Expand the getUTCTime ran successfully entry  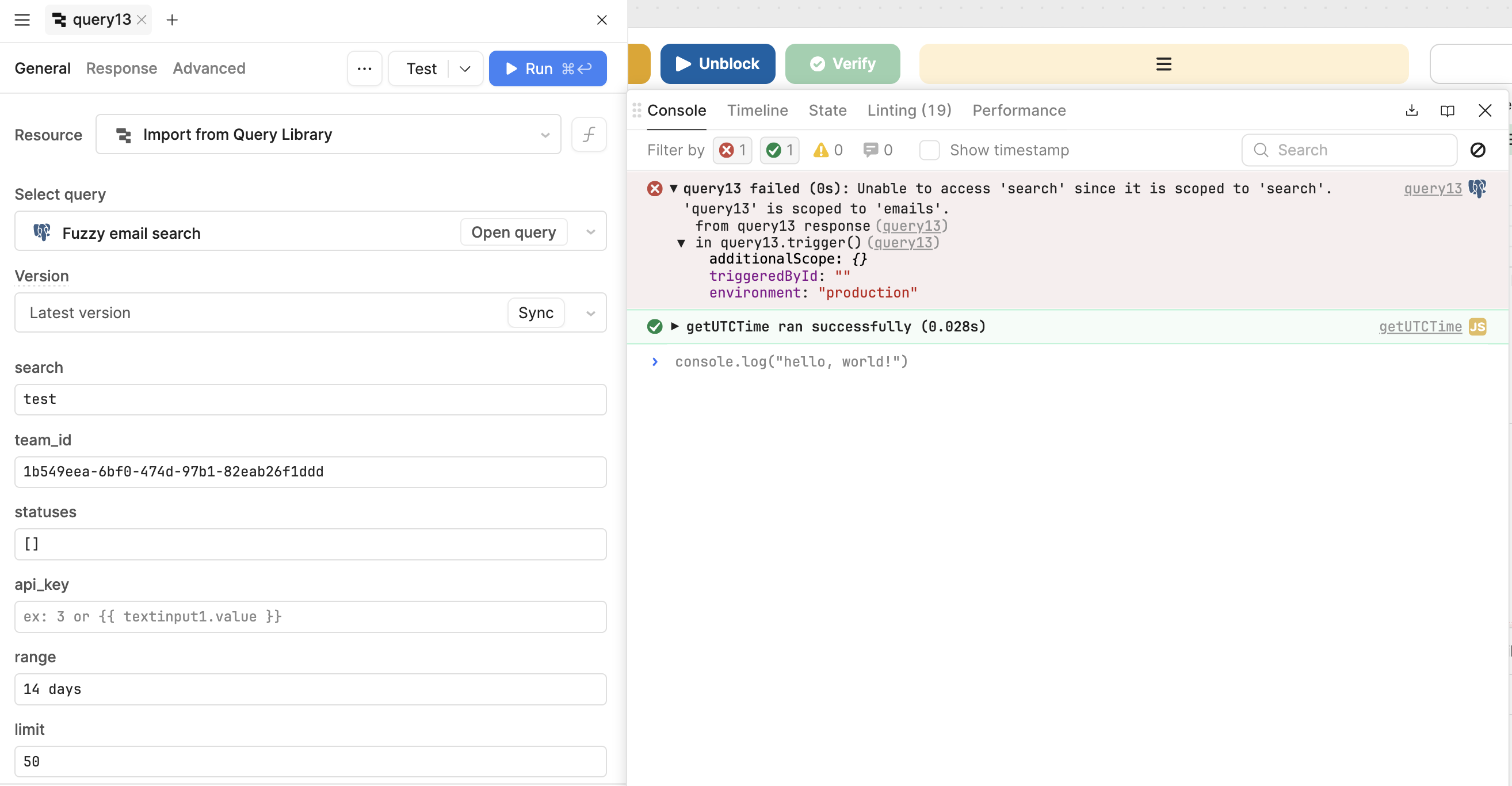pyautogui.click(x=674, y=326)
